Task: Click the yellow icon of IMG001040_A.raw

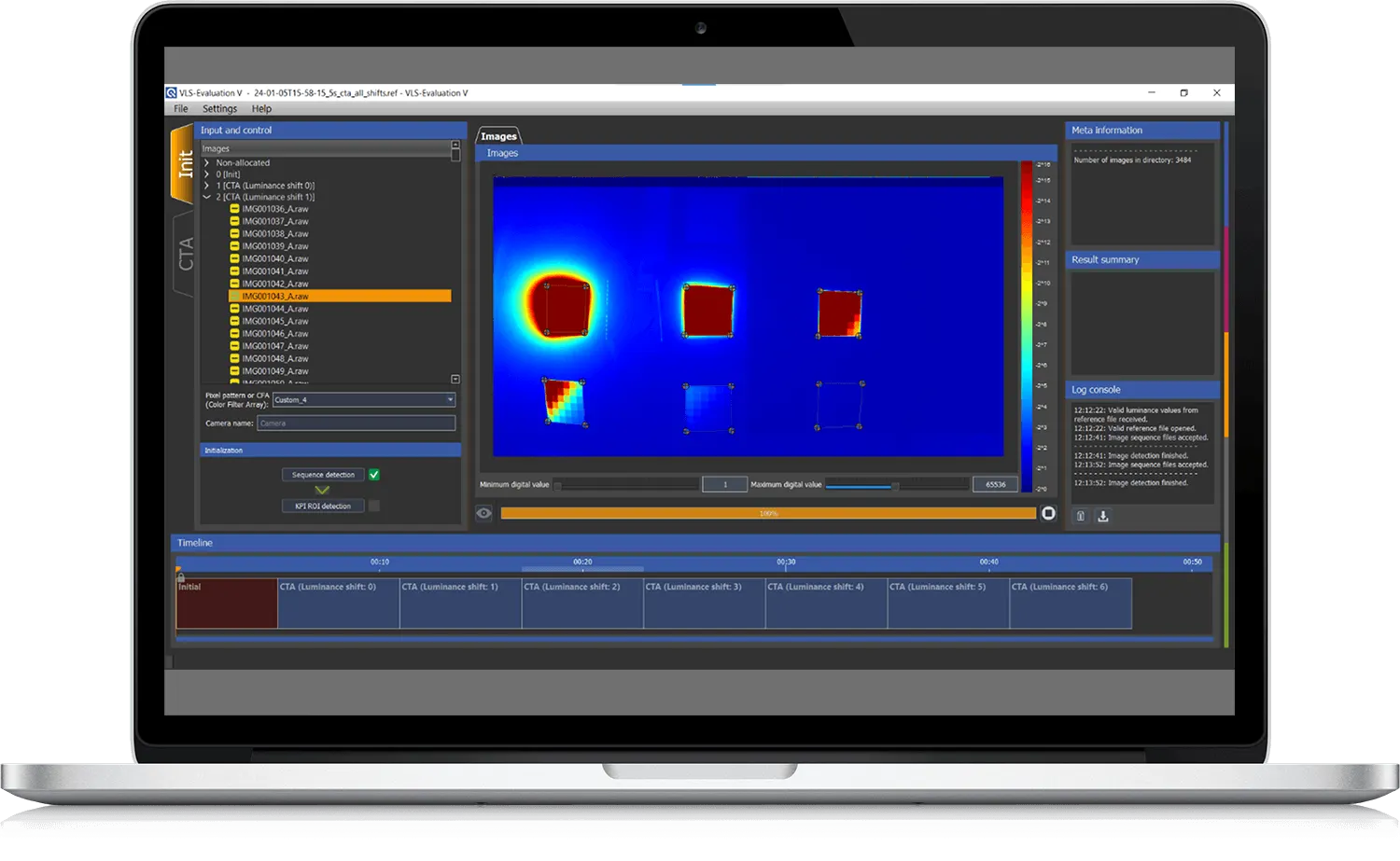Action: pos(234,258)
